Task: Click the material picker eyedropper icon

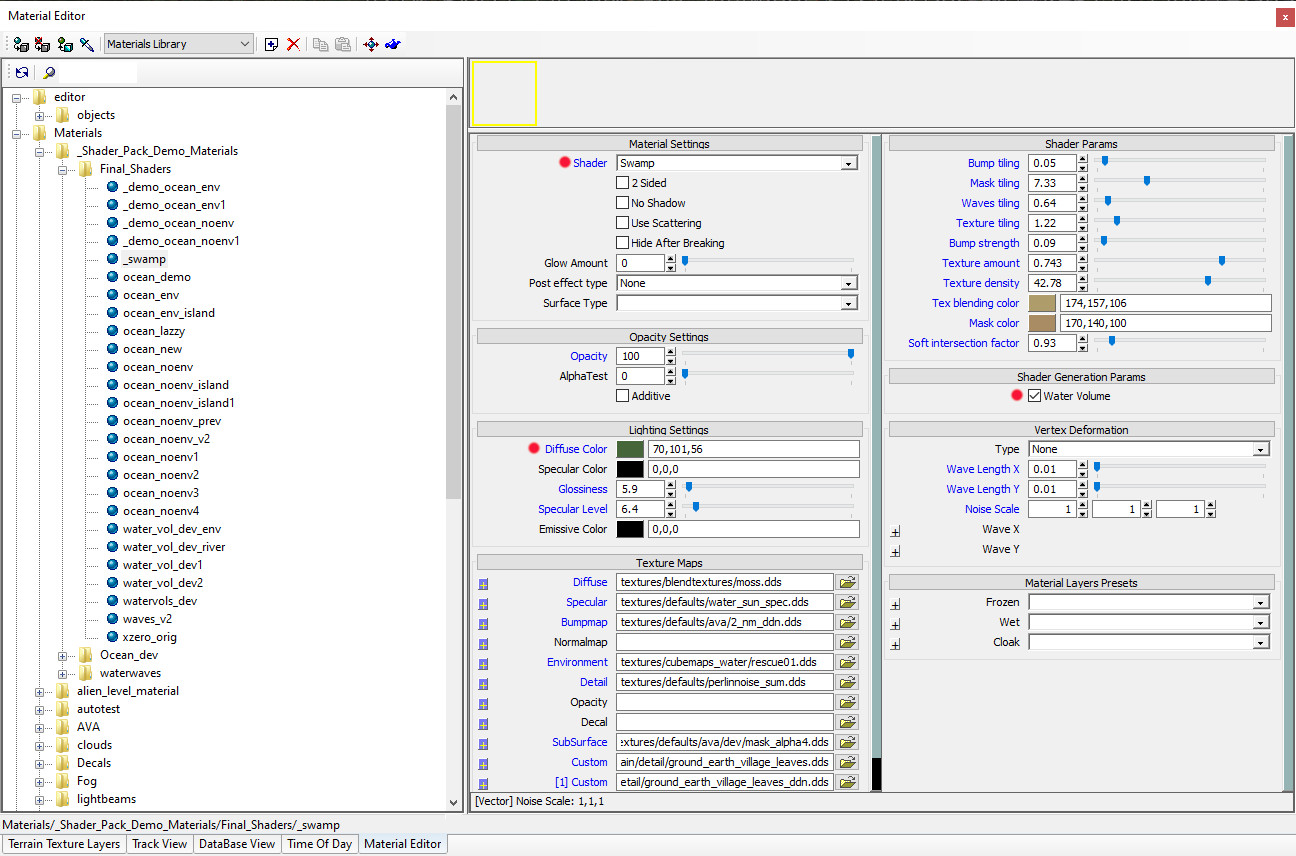Action: pyautogui.click(x=87, y=44)
